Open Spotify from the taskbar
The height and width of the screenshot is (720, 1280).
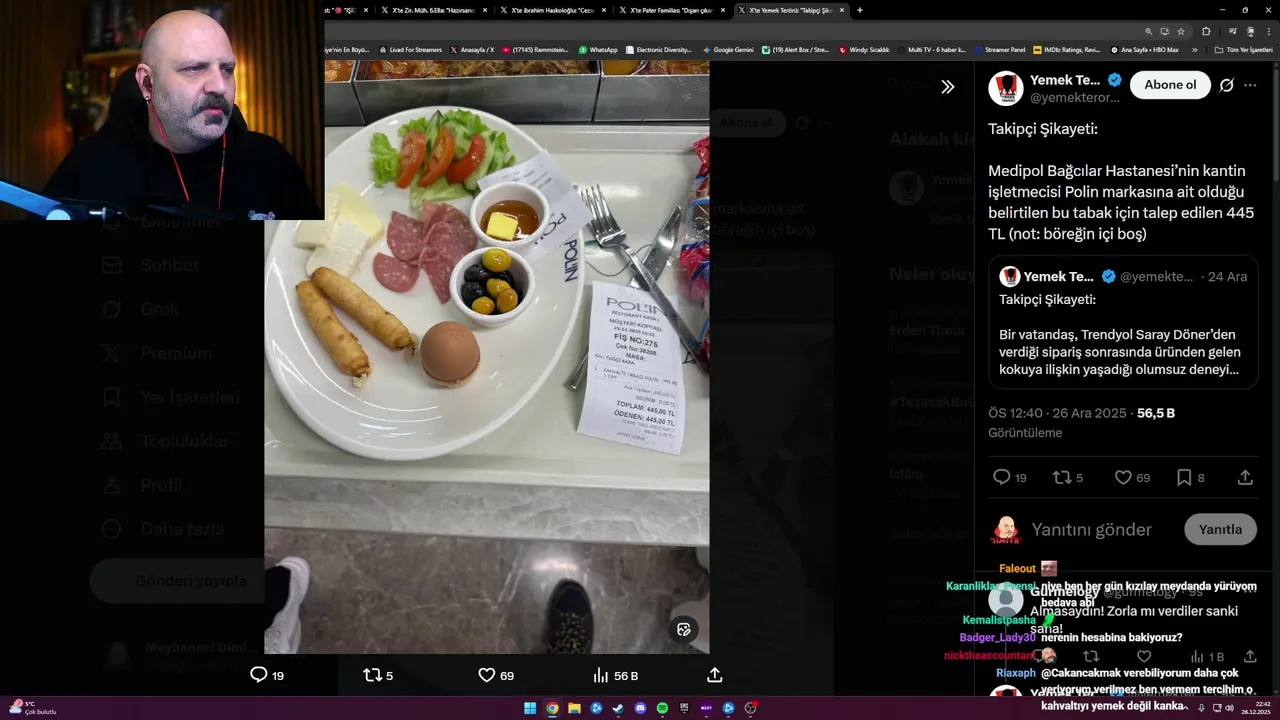click(x=662, y=708)
